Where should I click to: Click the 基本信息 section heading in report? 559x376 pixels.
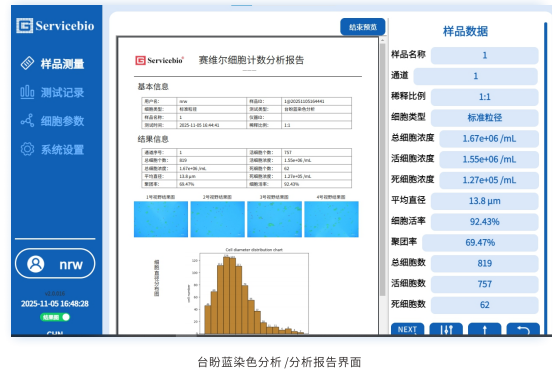coord(153,87)
